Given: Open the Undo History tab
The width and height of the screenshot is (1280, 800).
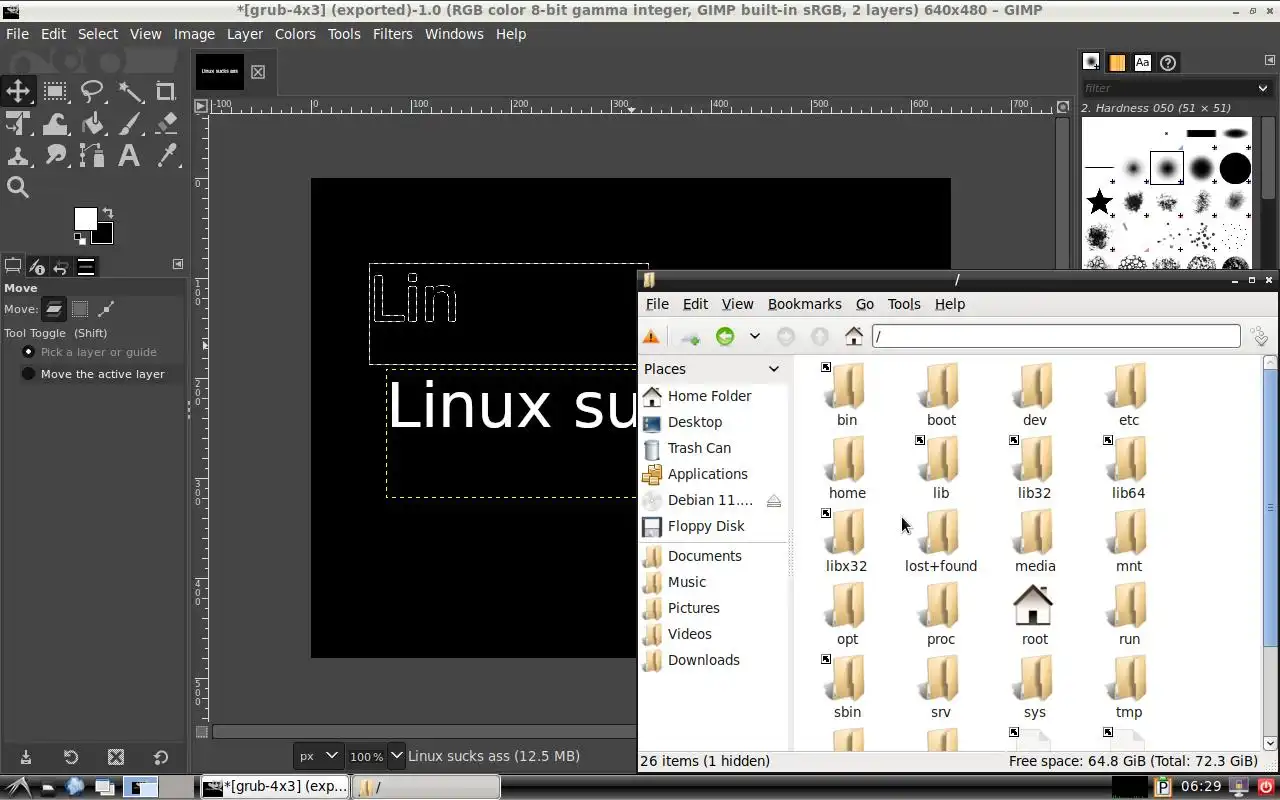Looking at the screenshot, I should [x=61, y=266].
